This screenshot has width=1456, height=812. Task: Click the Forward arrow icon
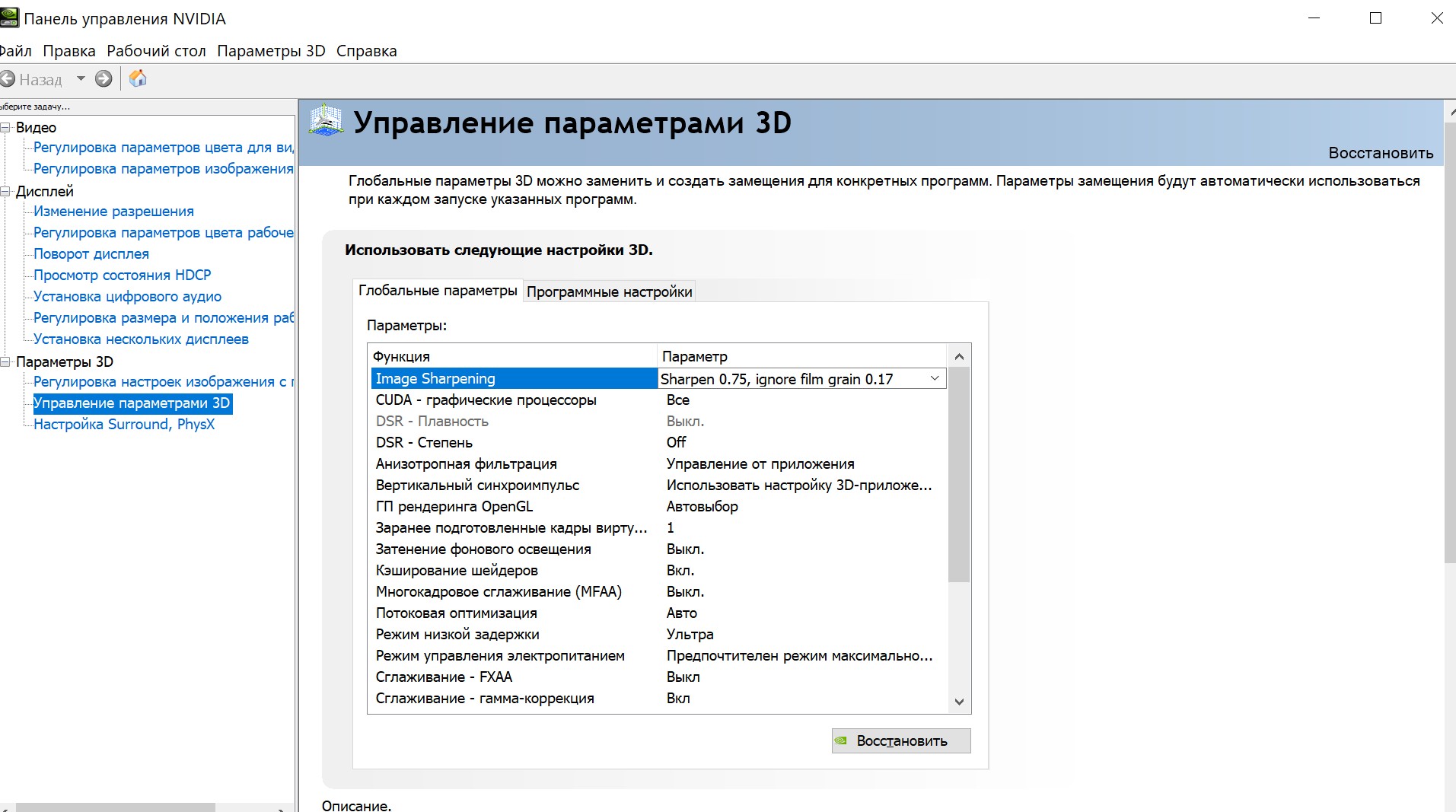pyautogui.click(x=104, y=79)
